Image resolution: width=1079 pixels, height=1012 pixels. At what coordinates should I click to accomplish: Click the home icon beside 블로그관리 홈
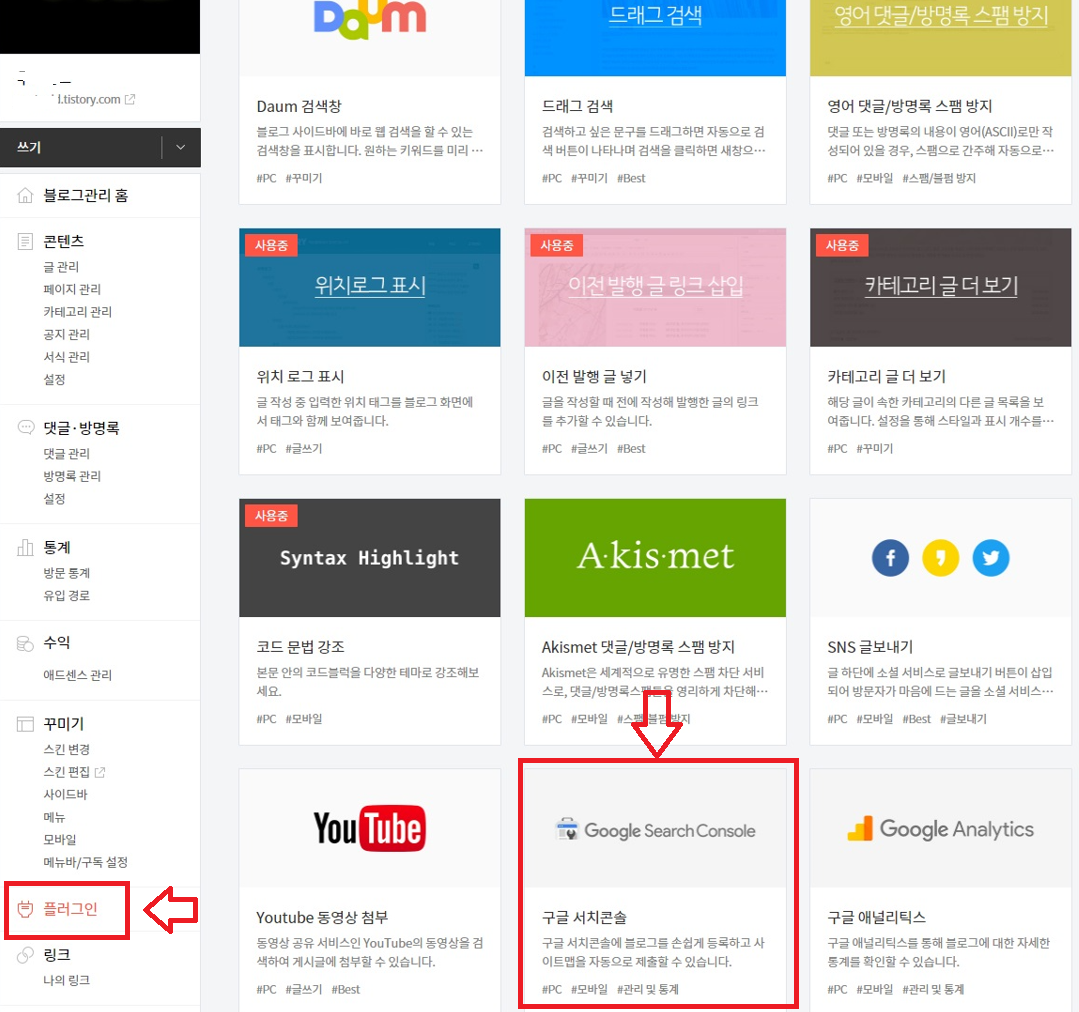(x=25, y=195)
